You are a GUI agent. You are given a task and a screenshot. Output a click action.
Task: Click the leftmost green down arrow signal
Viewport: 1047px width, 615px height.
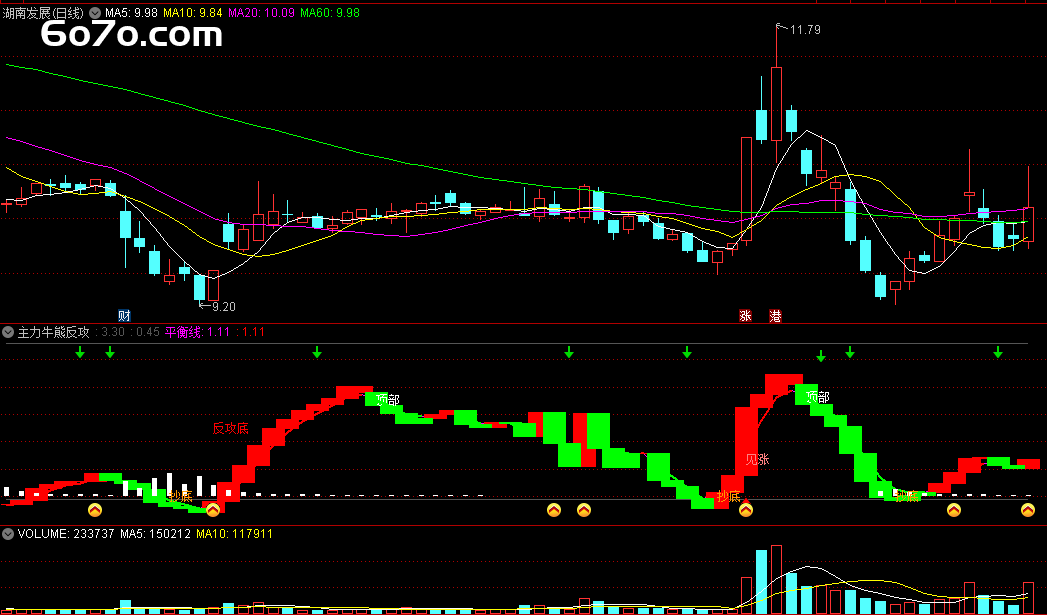point(80,352)
